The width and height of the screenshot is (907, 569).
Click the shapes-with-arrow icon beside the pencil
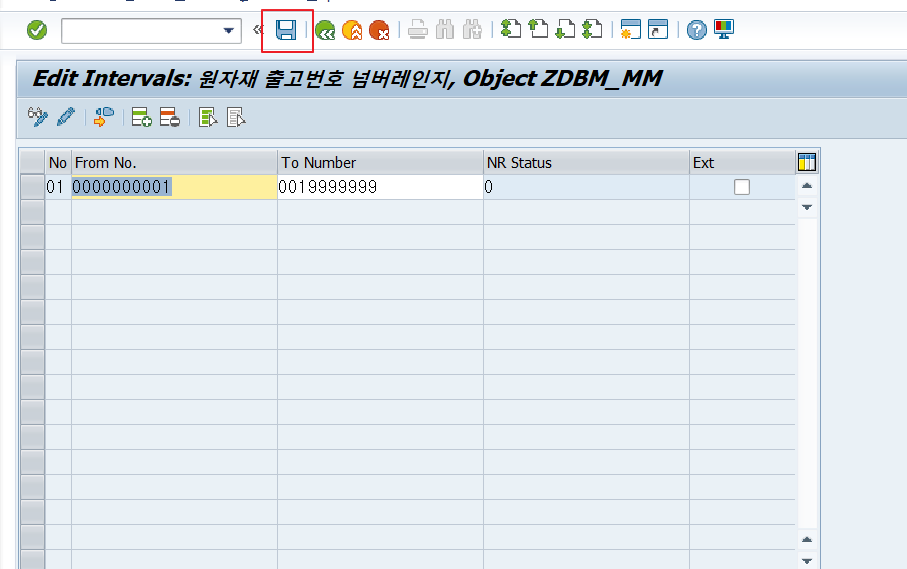point(104,117)
